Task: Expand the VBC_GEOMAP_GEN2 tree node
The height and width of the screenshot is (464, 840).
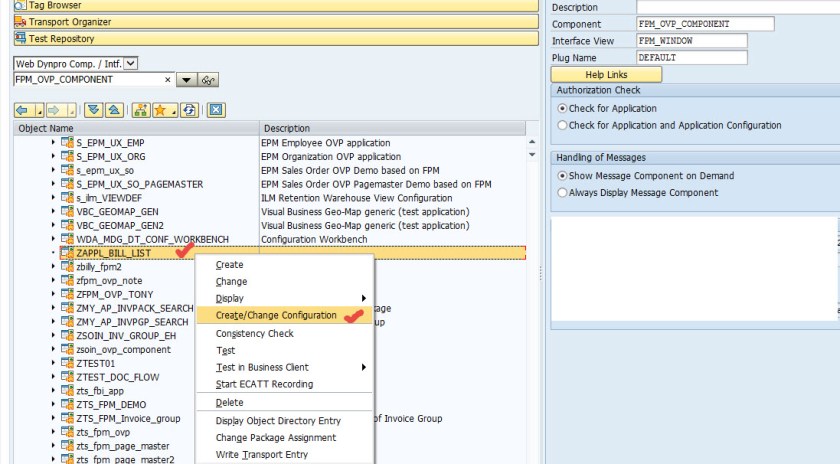Action: click(x=53, y=226)
